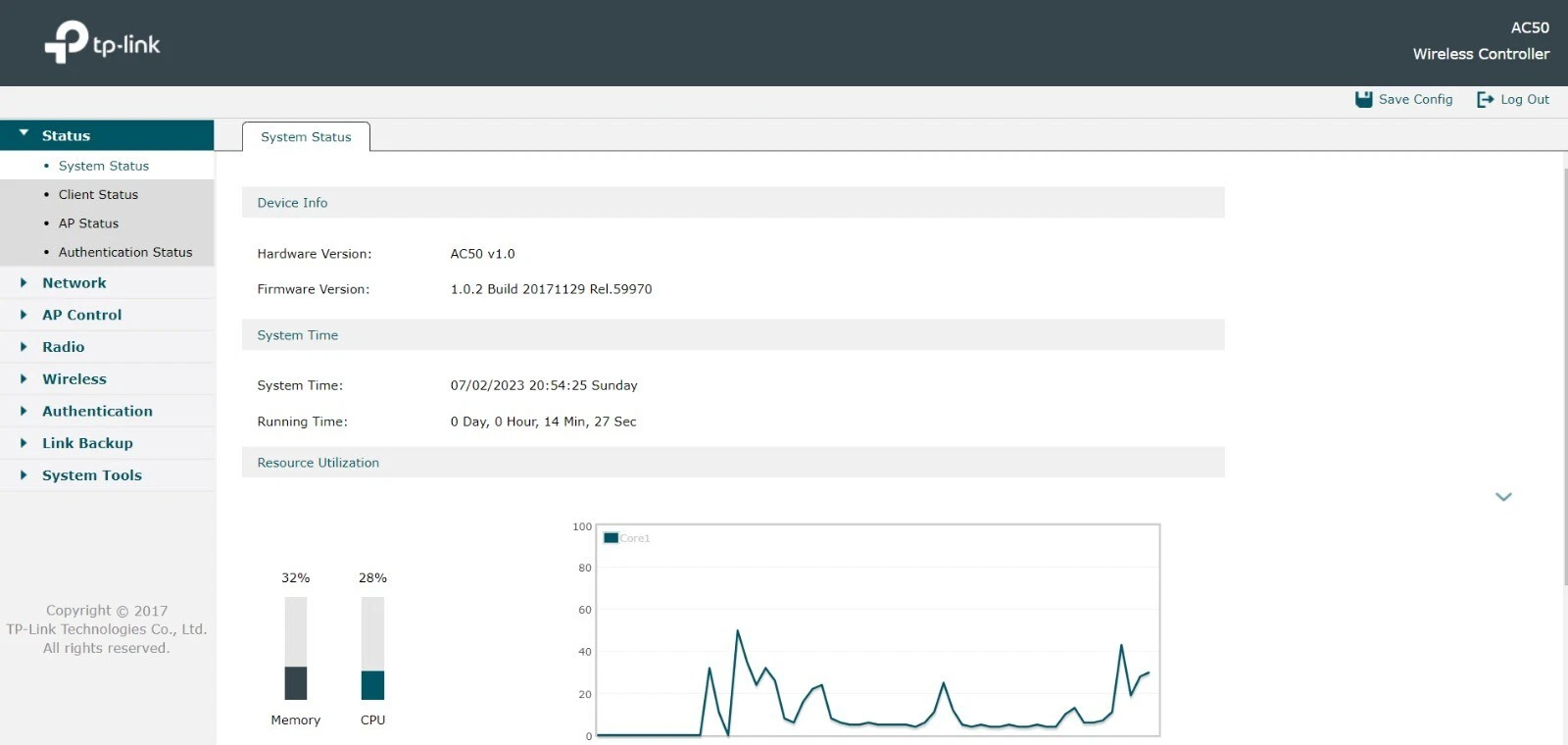Expand the System Tools menu arrow
Screen dimensions: 1568x745
24,475
